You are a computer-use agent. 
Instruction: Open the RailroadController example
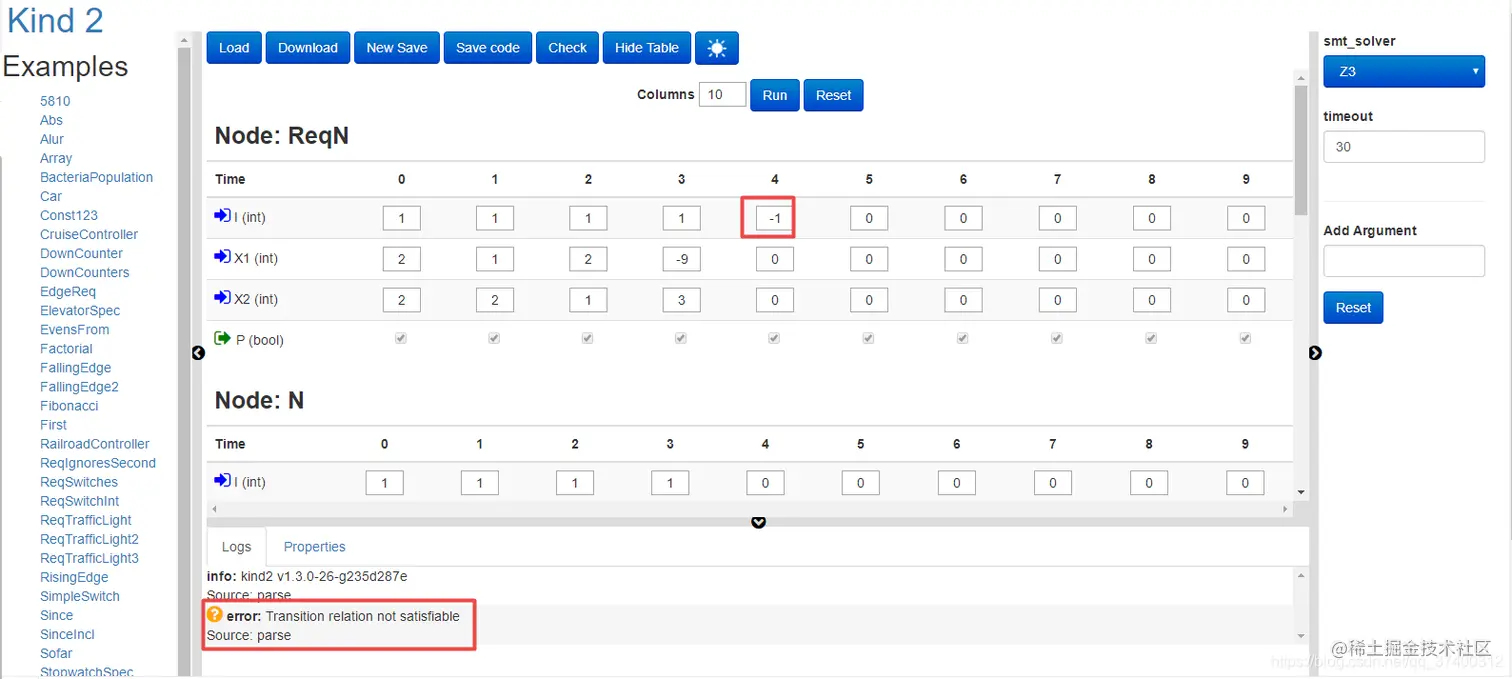click(95, 443)
